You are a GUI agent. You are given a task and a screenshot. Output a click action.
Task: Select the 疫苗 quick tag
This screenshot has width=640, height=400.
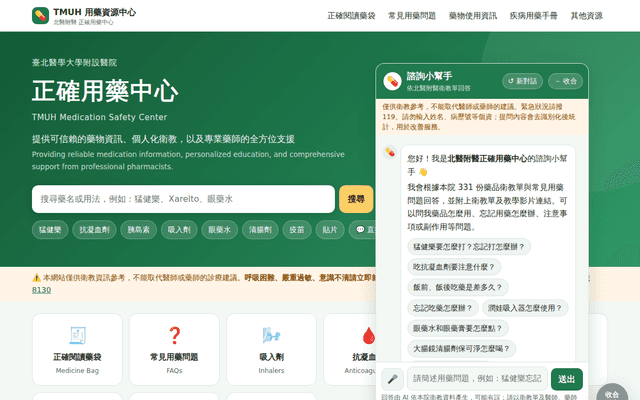point(297,230)
